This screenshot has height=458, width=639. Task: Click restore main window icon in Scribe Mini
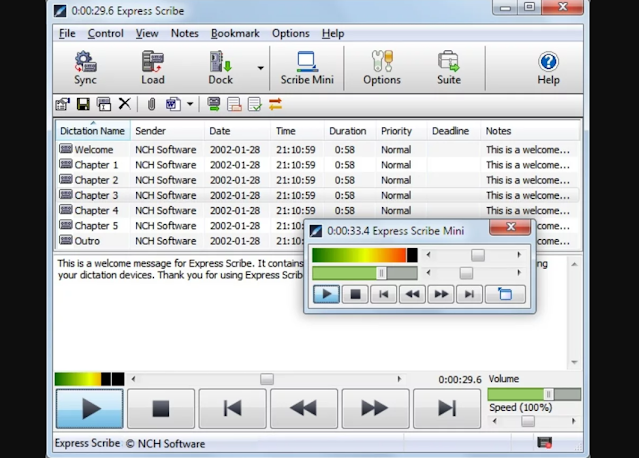click(x=505, y=294)
